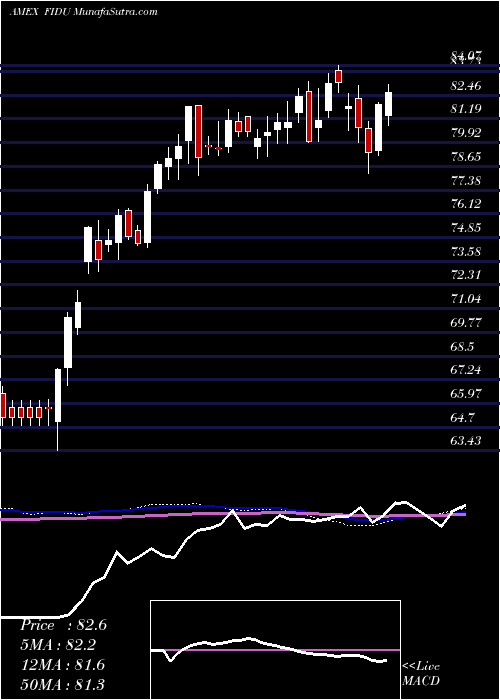Click the highest red candle near 84

pyautogui.click(x=338, y=76)
